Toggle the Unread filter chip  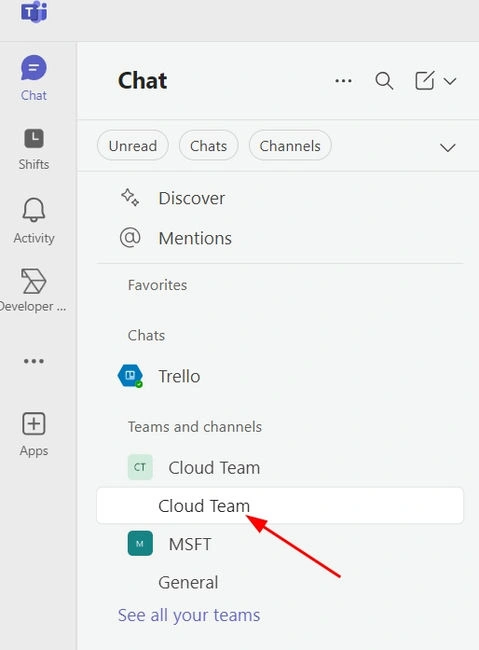click(133, 146)
